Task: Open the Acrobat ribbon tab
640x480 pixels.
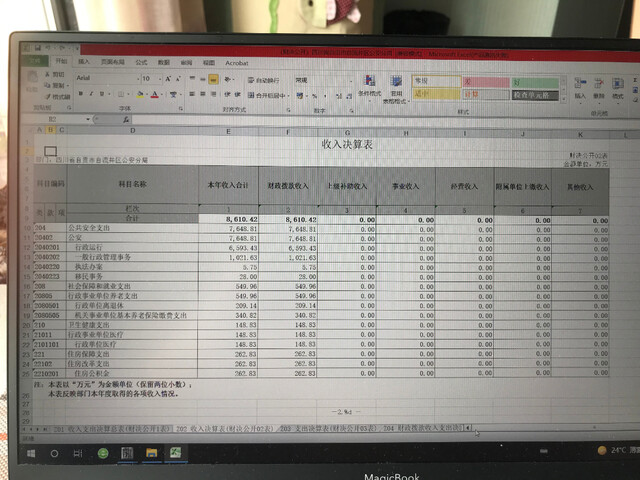Action: [237, 62]
